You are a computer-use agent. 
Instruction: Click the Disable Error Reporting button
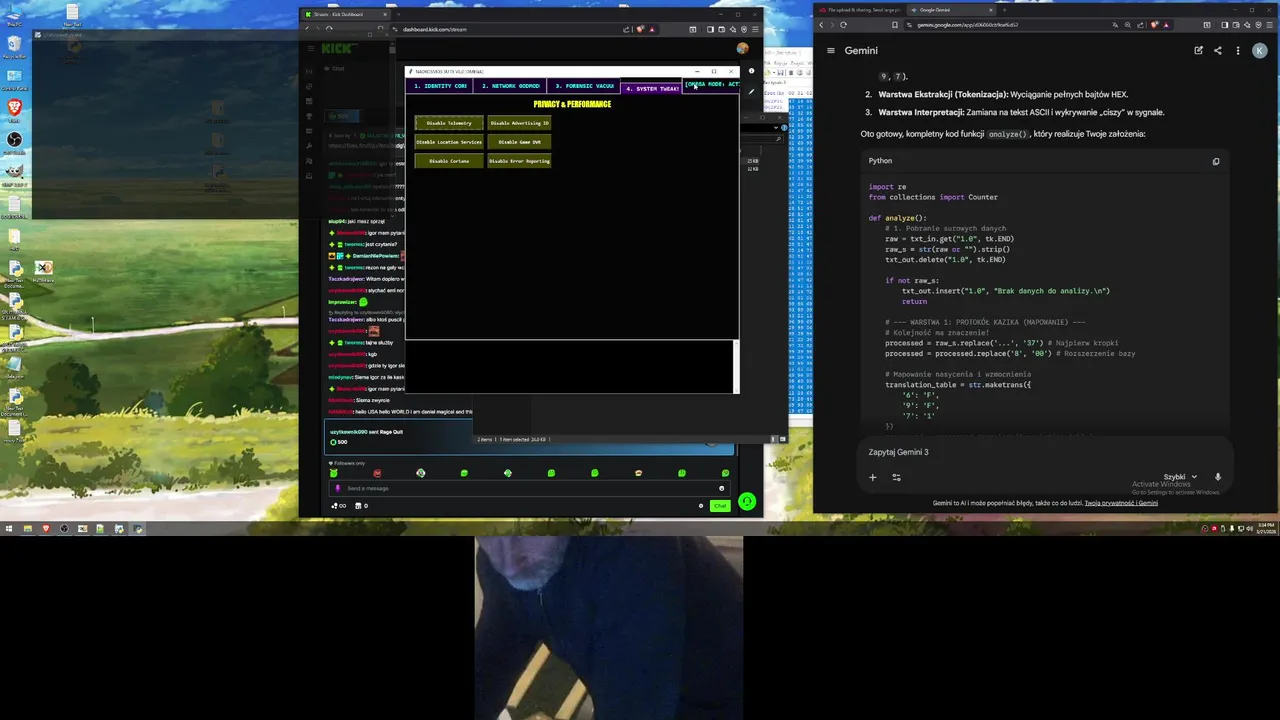pos(519,161)
